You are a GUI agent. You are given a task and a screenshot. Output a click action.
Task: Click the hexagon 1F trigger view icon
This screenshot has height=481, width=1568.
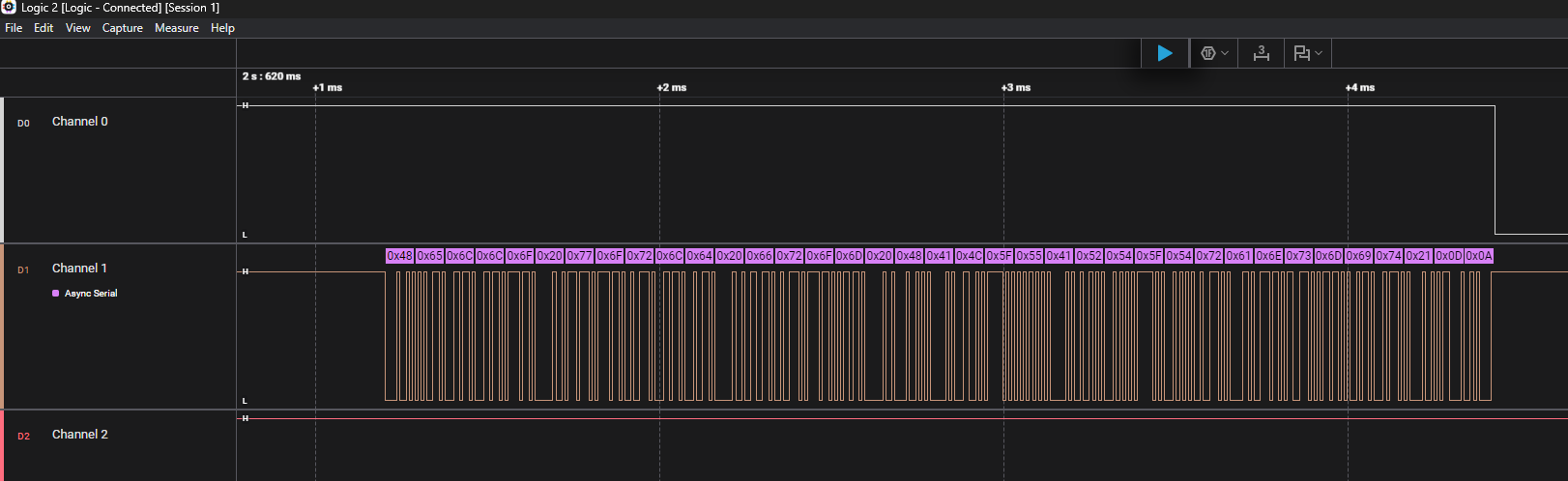1207,53
